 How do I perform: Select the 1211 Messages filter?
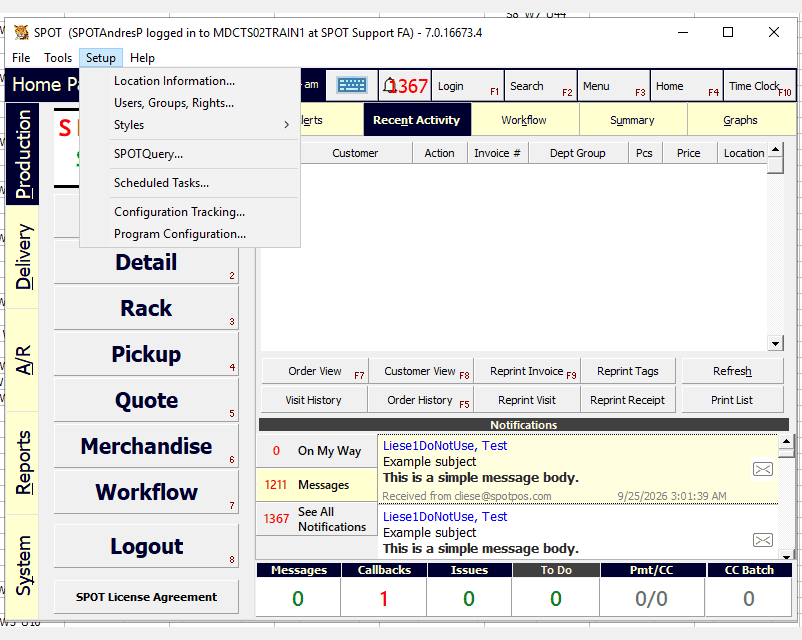tap(317, 484)
